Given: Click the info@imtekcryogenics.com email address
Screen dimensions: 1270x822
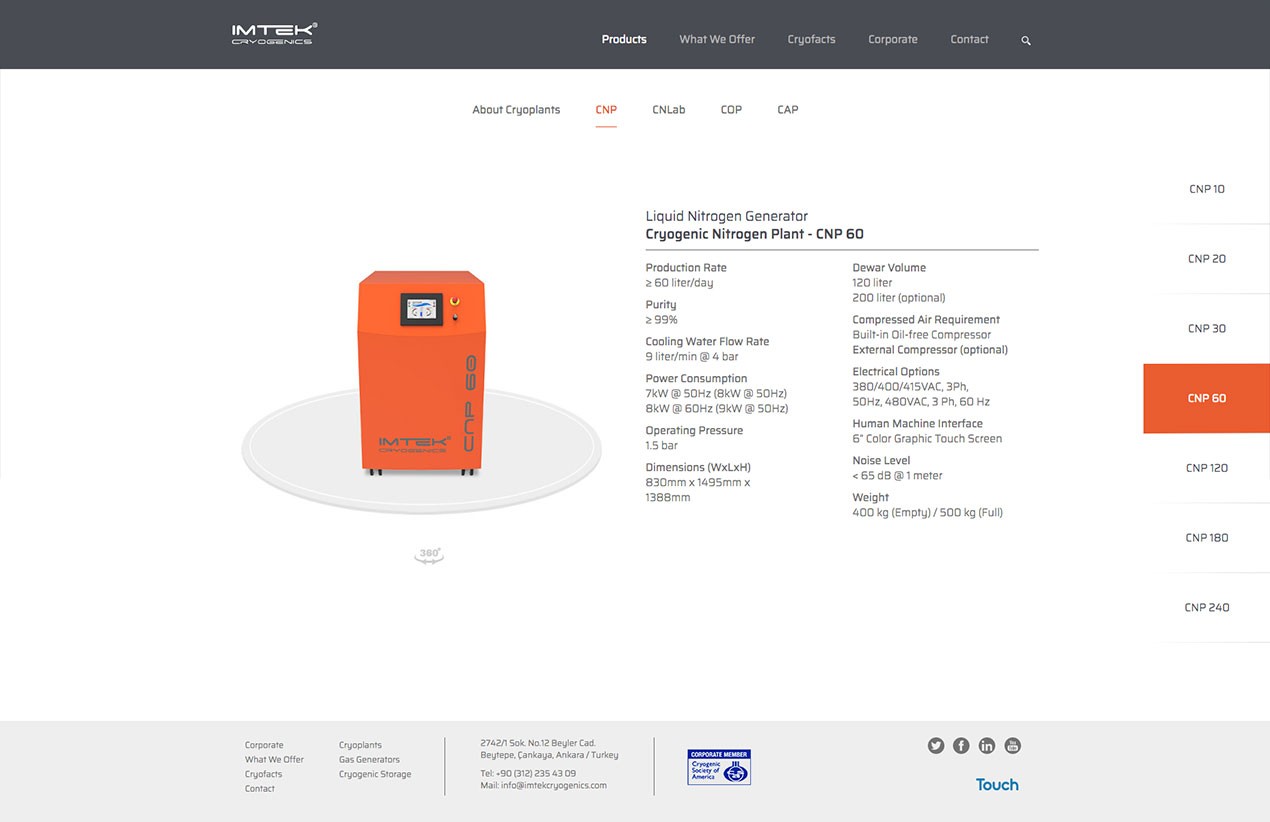Looking at the screenshot, I should 554,786.
